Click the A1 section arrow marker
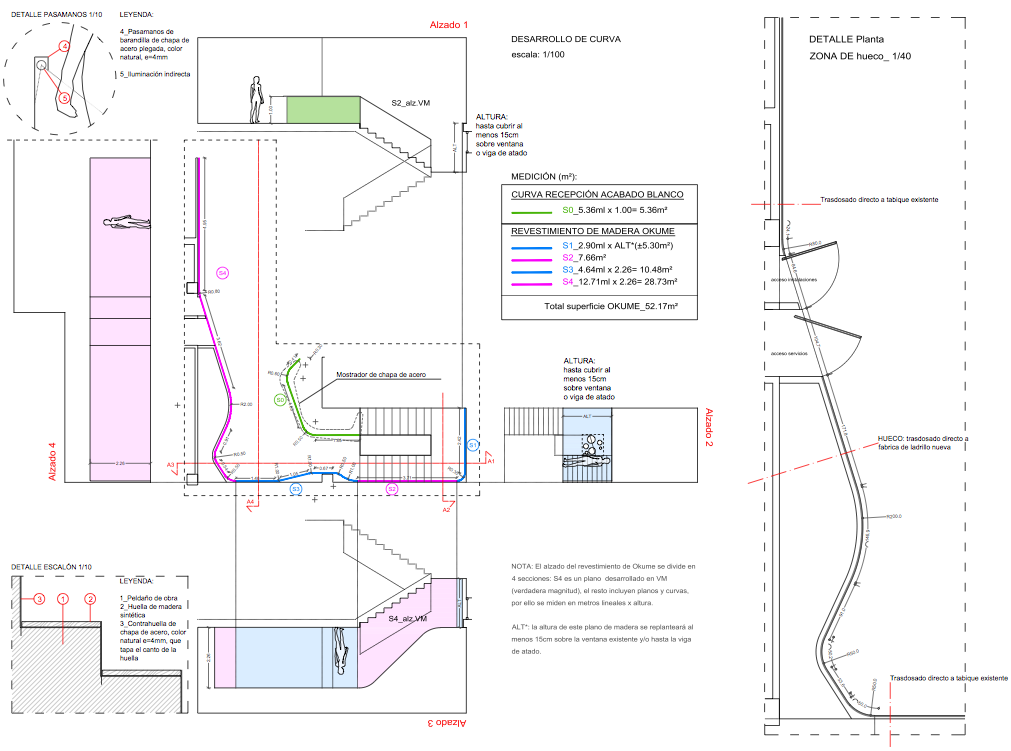The width and height of the screenshot is (1011, 751). click(490, 460)
